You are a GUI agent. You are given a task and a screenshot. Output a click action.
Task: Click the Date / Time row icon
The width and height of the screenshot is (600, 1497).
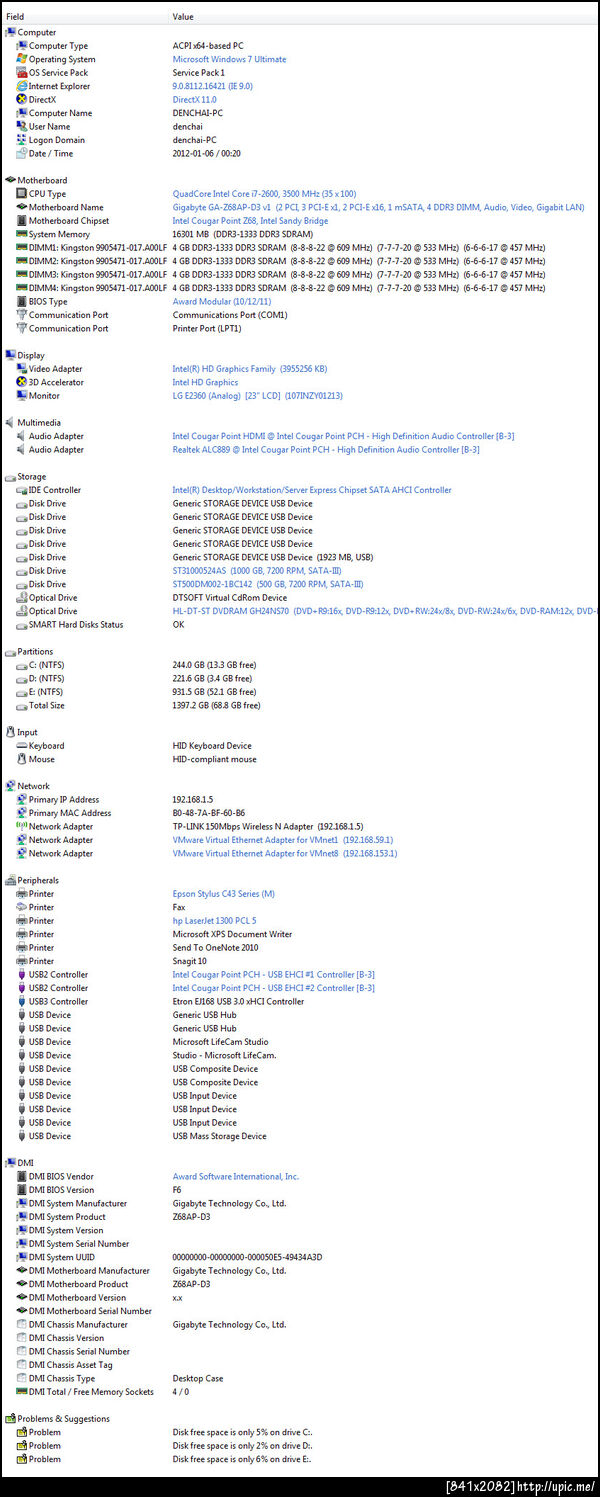(x=21, y=154)
